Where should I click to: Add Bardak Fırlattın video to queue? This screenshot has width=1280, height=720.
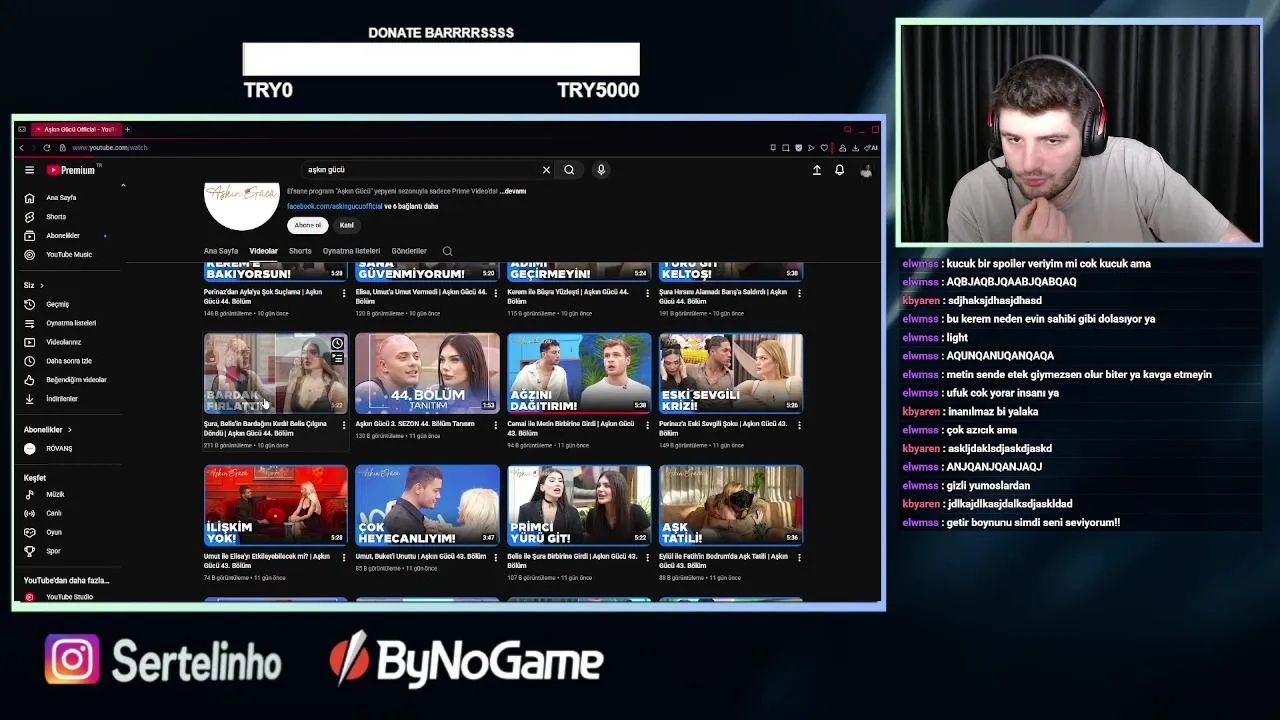337,358
